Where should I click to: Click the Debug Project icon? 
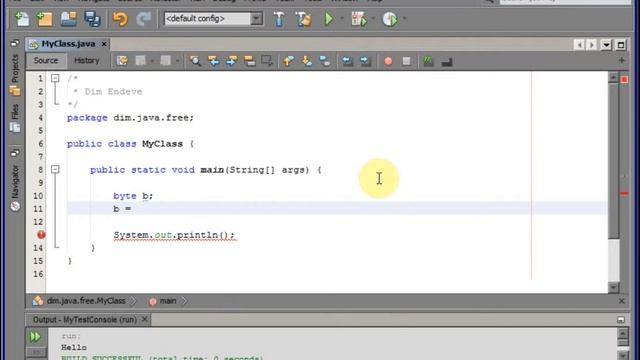pyautogui.click(x=359, y=19)
